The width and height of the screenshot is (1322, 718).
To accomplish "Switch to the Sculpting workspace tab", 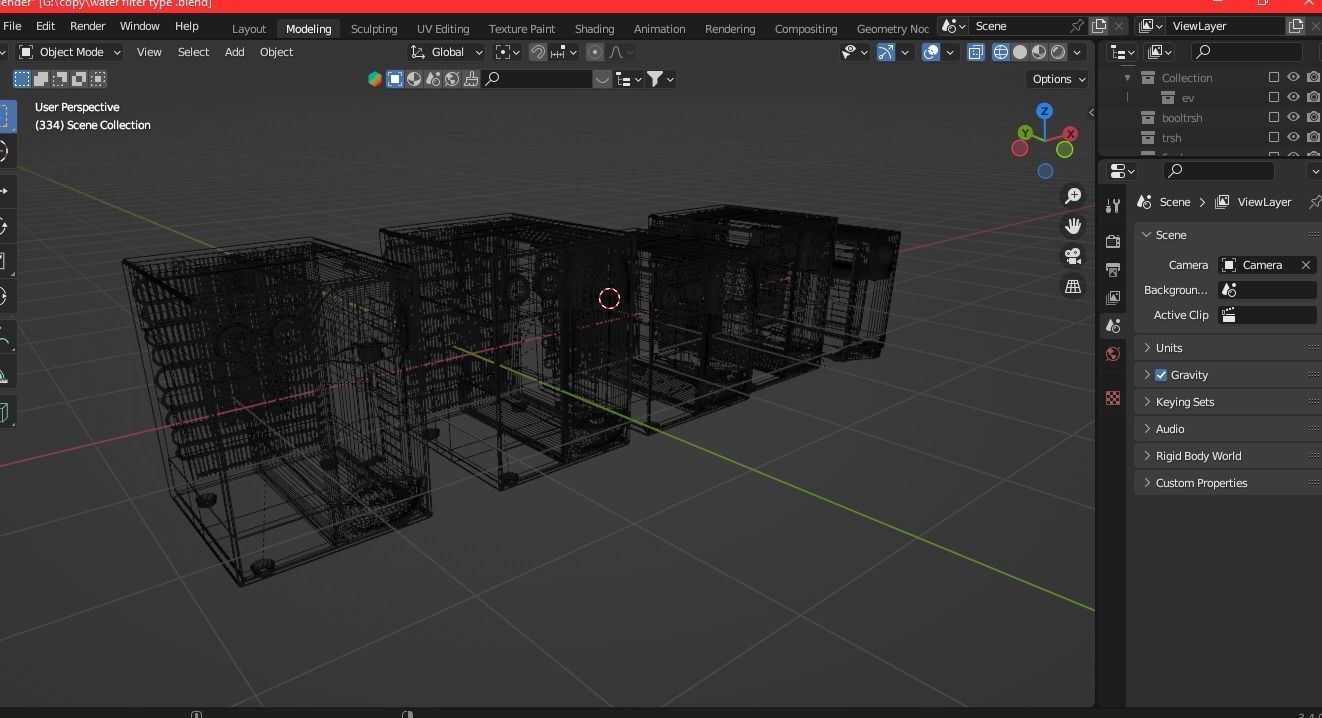I will coord(373,28).
